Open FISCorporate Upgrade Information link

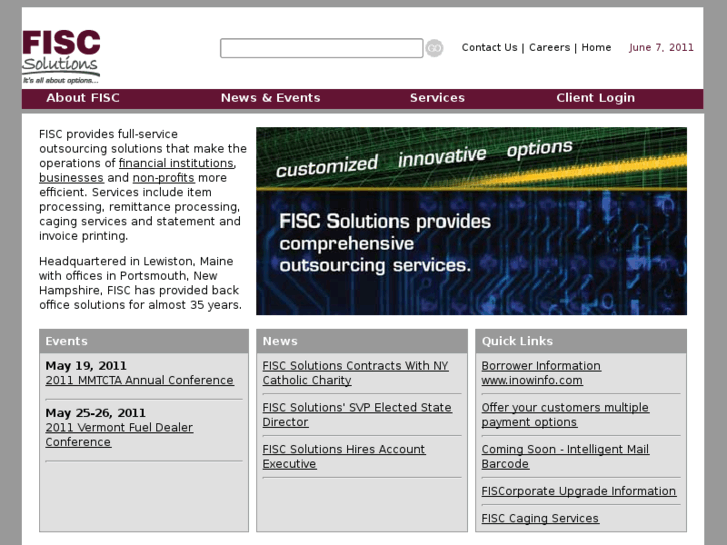coord(579,491)
